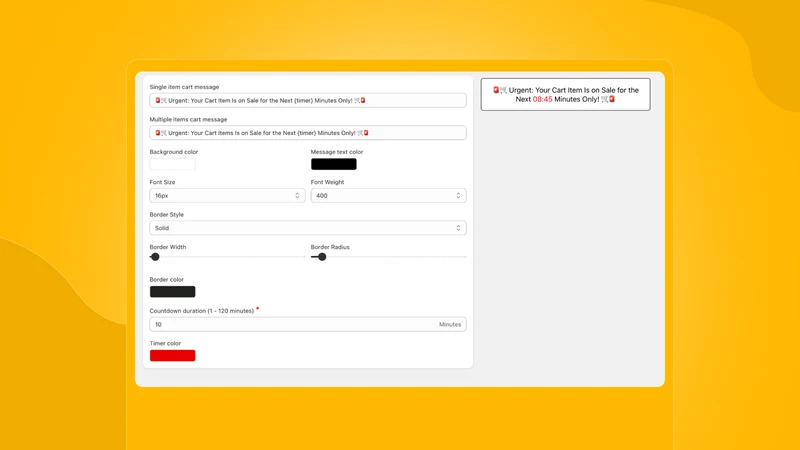This screenshot has width=800, height=450.
Task: Click the Border Width slider handle
Action: tap(155, 257)
